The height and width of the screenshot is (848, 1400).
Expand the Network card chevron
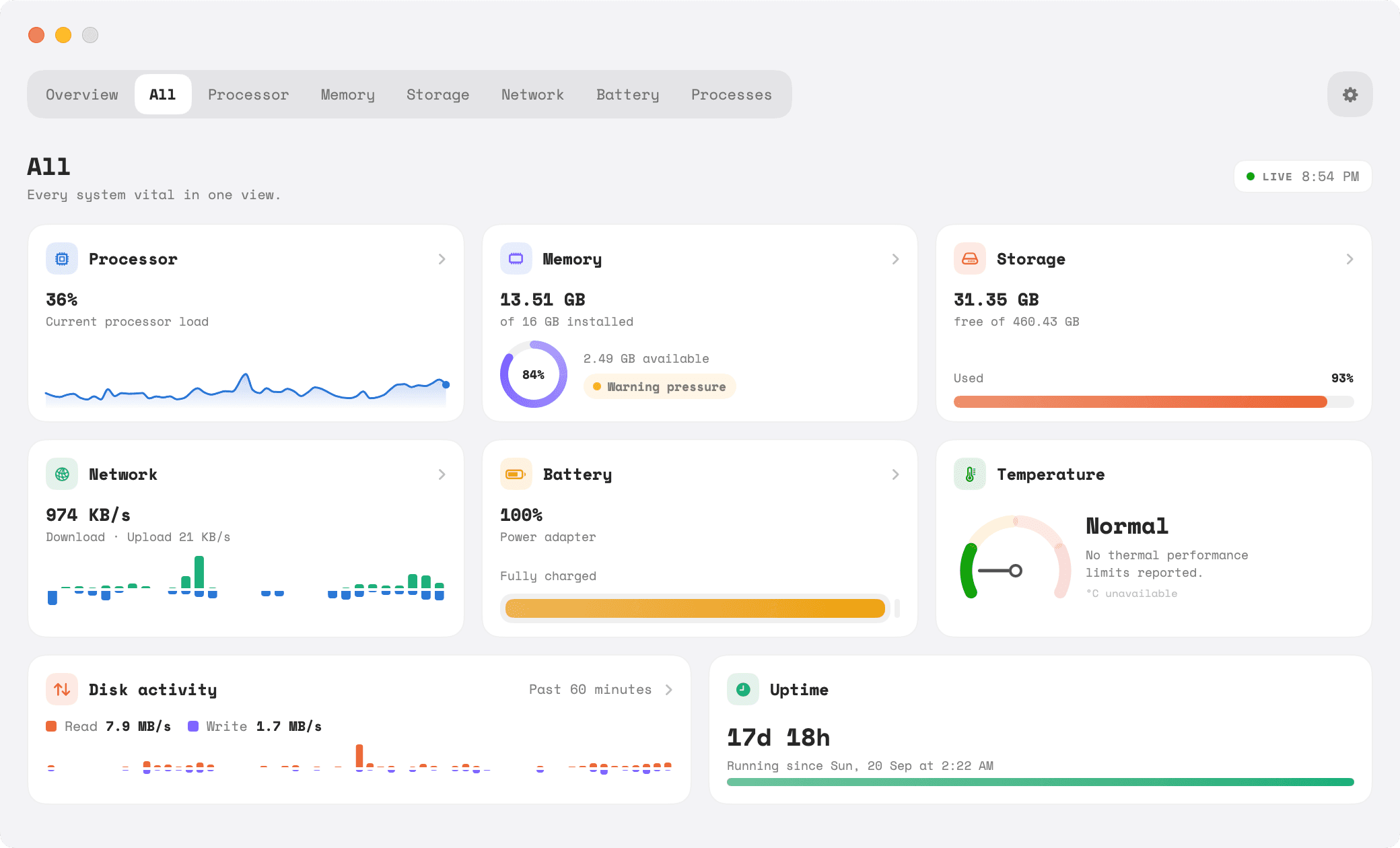[x=442, y=474]
